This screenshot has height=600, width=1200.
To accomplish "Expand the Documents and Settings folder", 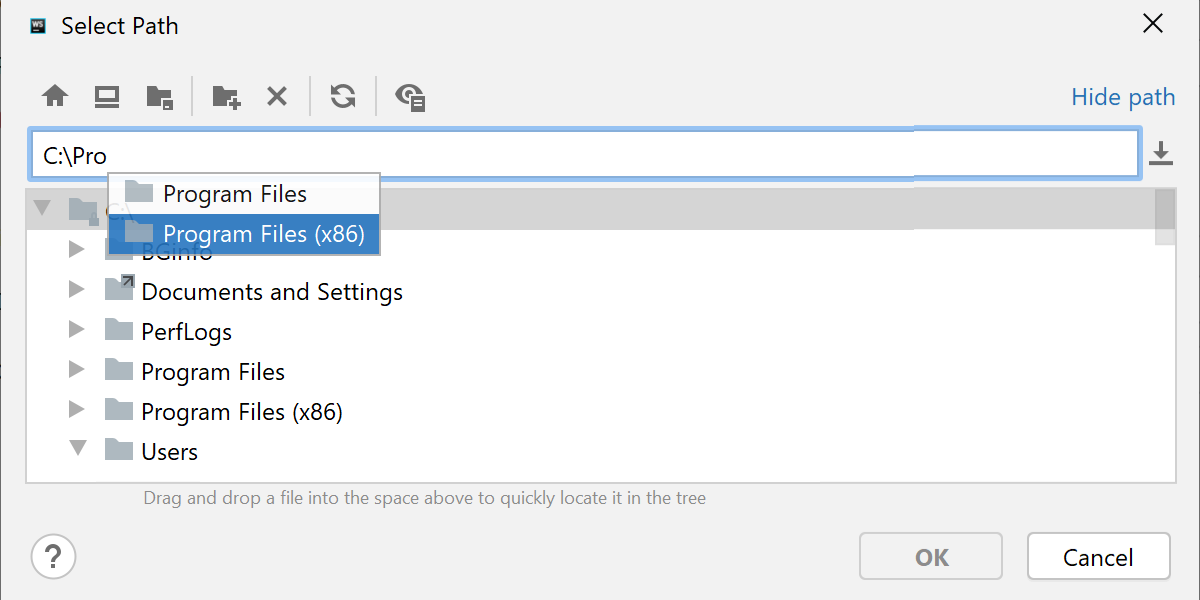I will (77, 290).
